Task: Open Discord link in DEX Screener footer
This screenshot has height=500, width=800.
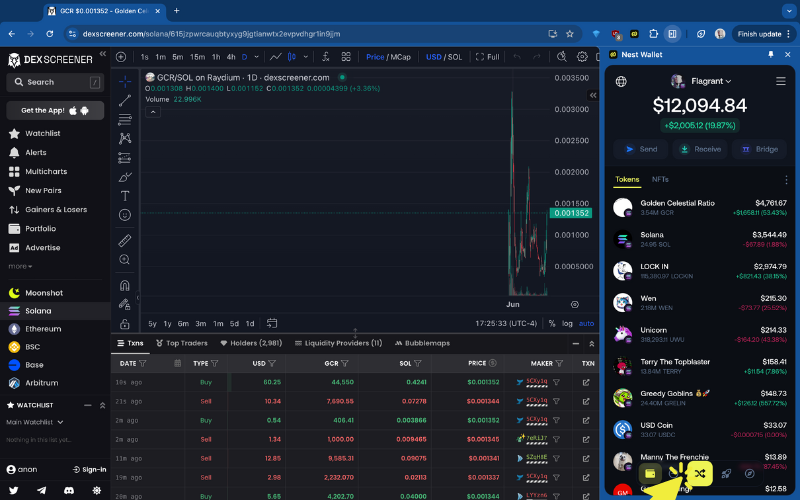Action: tap(69, 490)
